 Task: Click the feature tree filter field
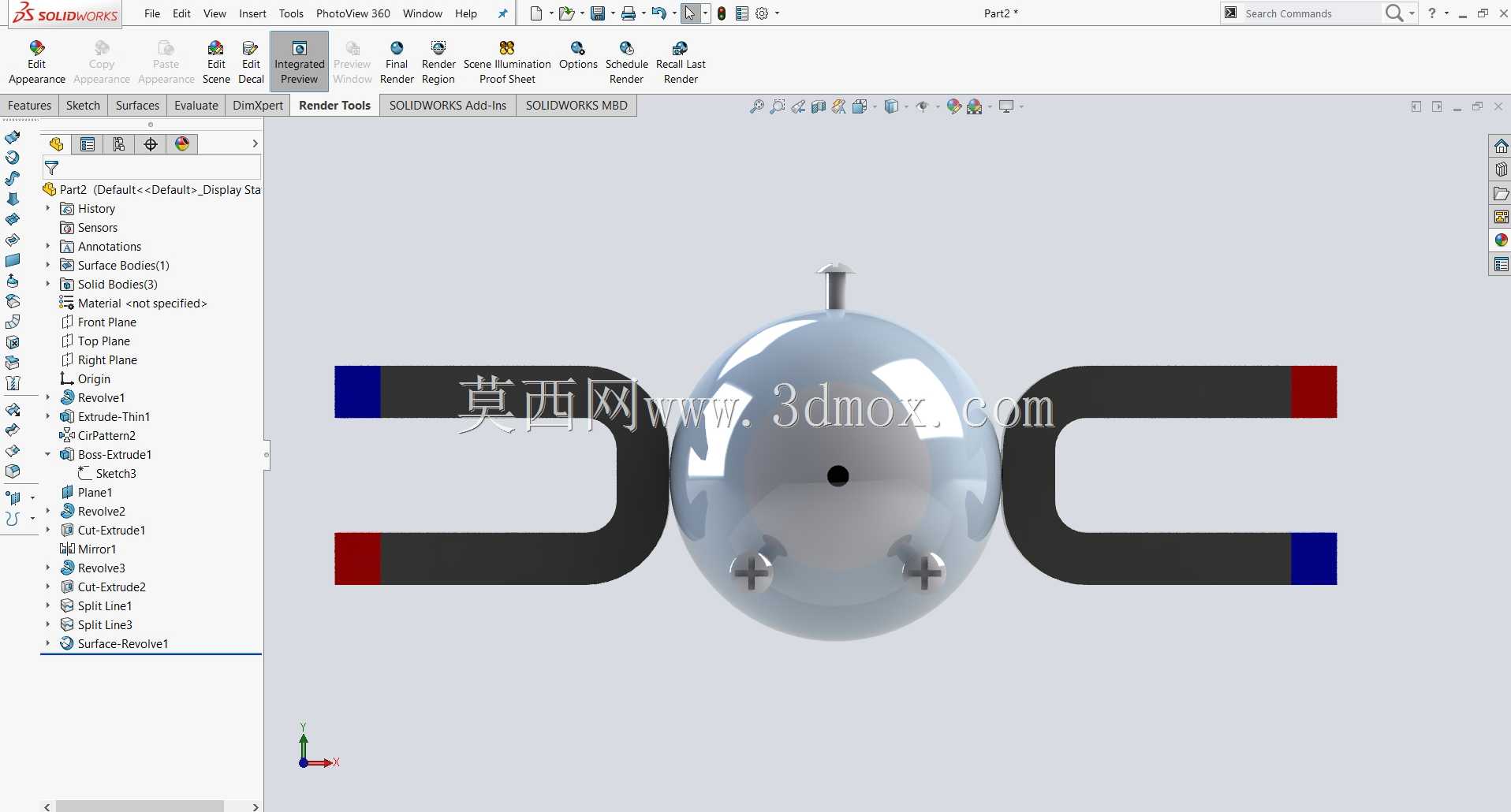pos(151,167)
